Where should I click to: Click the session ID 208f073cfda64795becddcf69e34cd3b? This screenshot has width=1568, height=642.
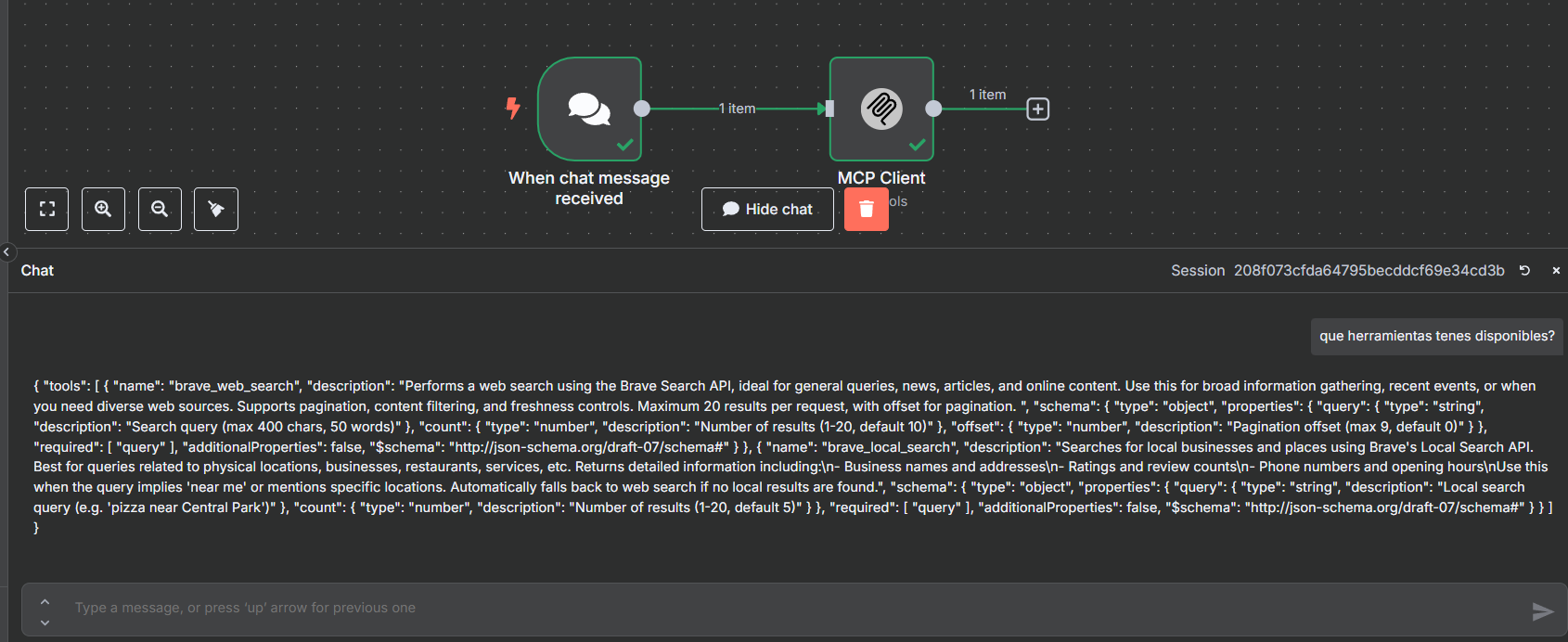coord(1369,271)
